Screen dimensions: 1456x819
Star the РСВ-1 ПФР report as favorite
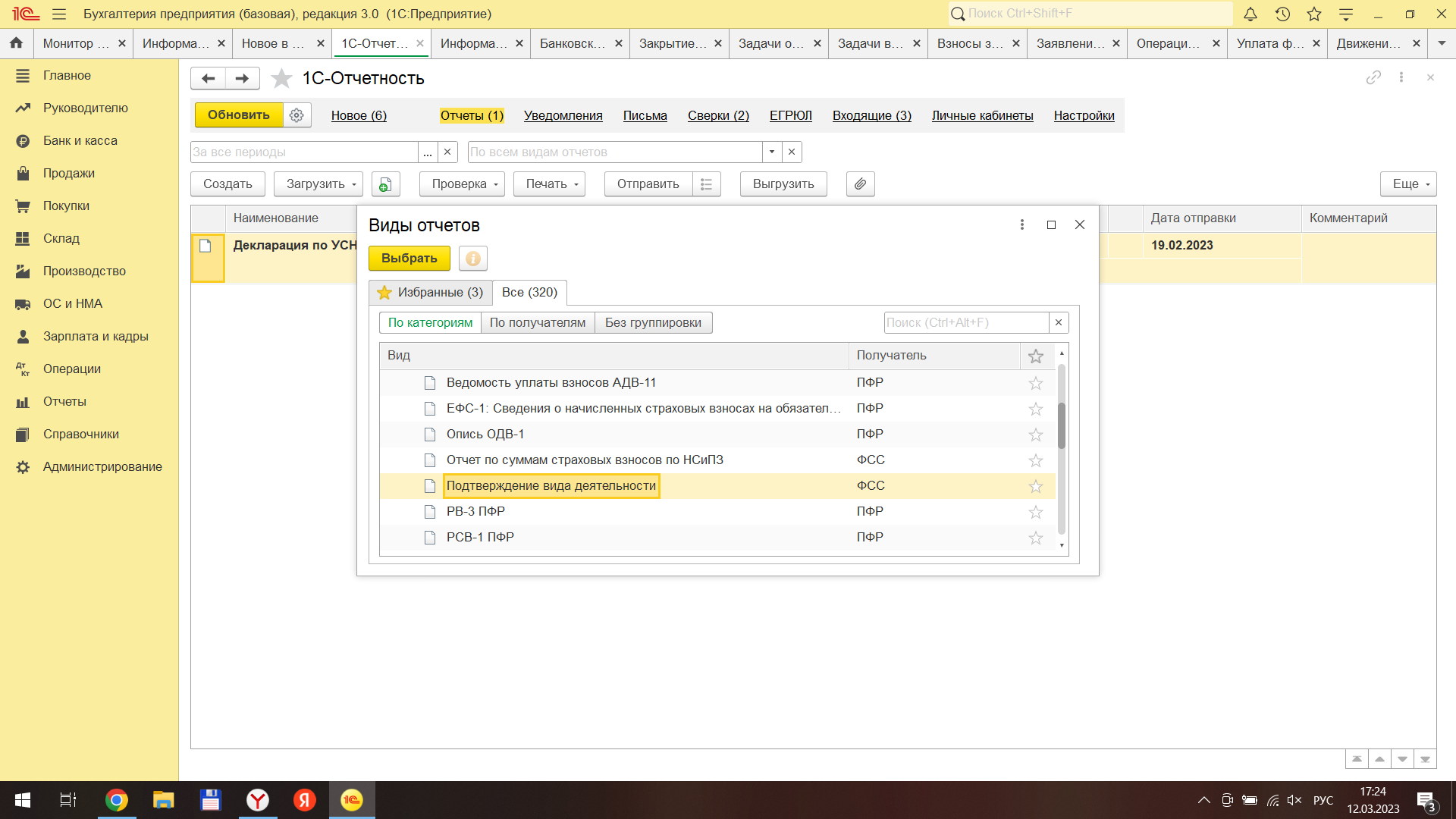(1035, 538)
